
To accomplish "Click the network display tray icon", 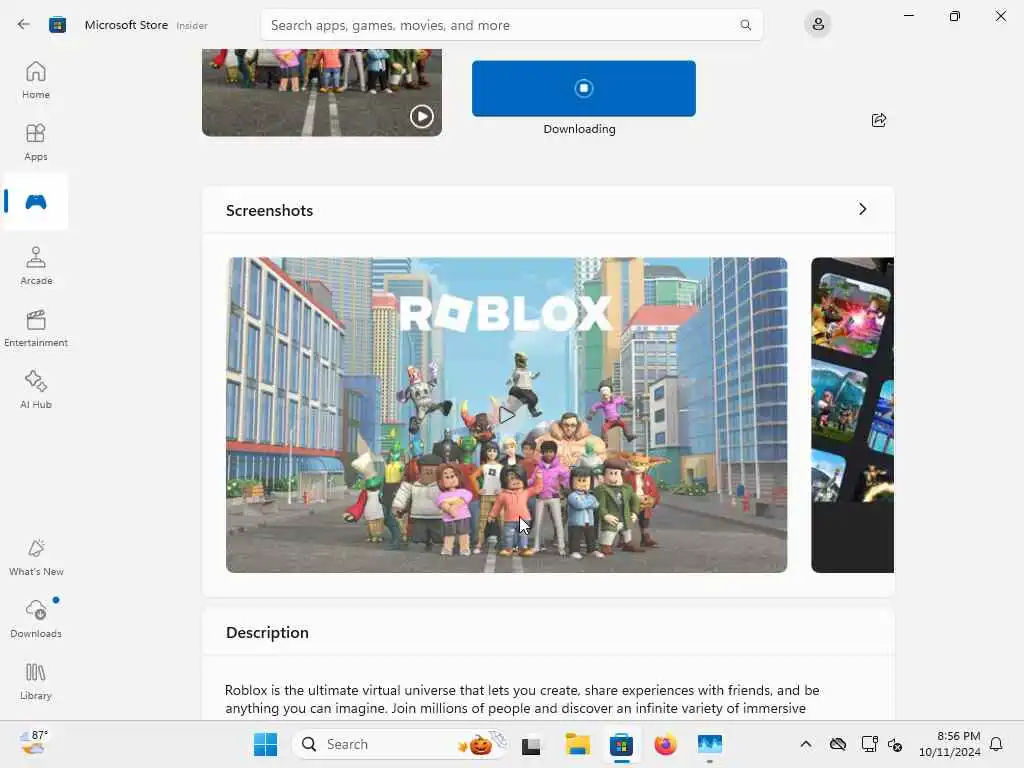I will 869,744.
